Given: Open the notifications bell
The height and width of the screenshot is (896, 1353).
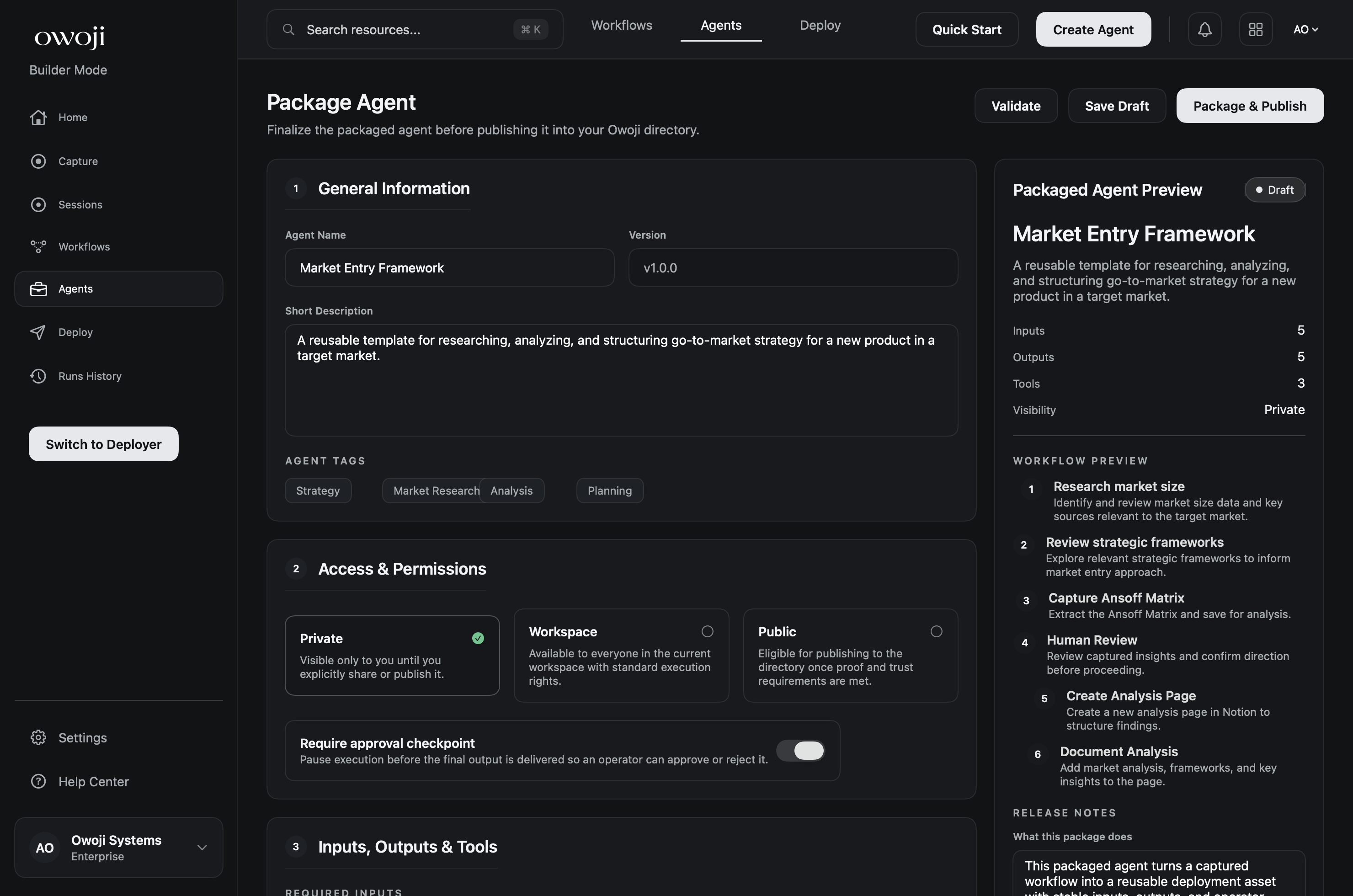Looking at the screenshot, I should click(1204, 29).
